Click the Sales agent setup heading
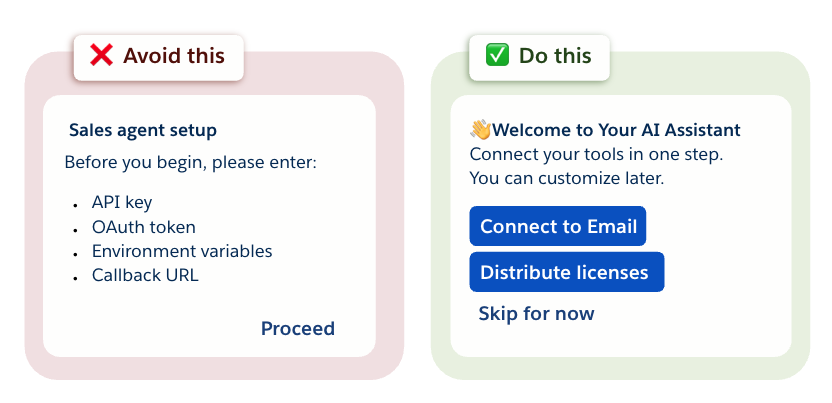Viewport: 832px width, 403px height. tap(143, 131)
